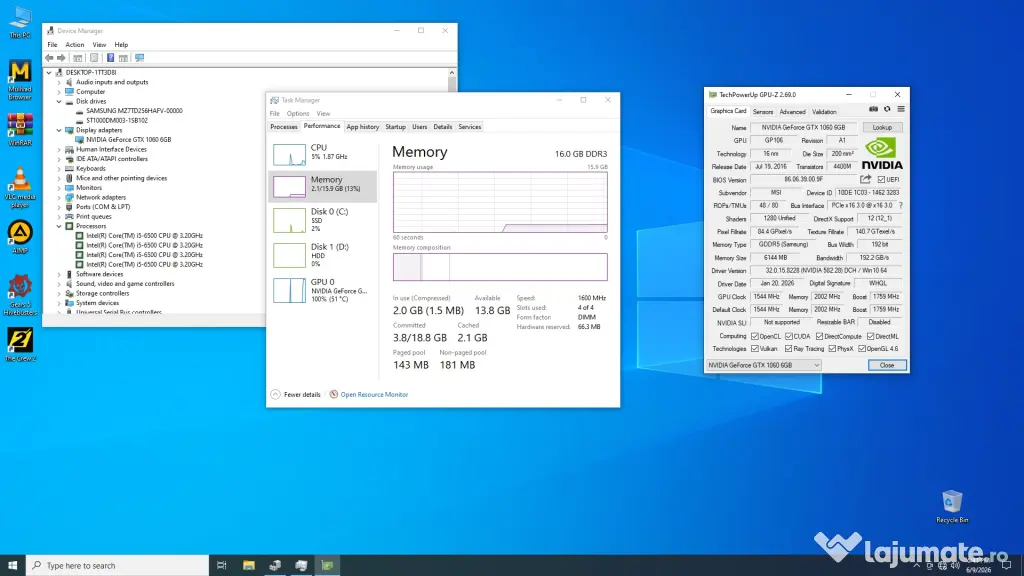1024x576 pixels.
Task: Open This PC desktop icon
Action: pos(20,22)
